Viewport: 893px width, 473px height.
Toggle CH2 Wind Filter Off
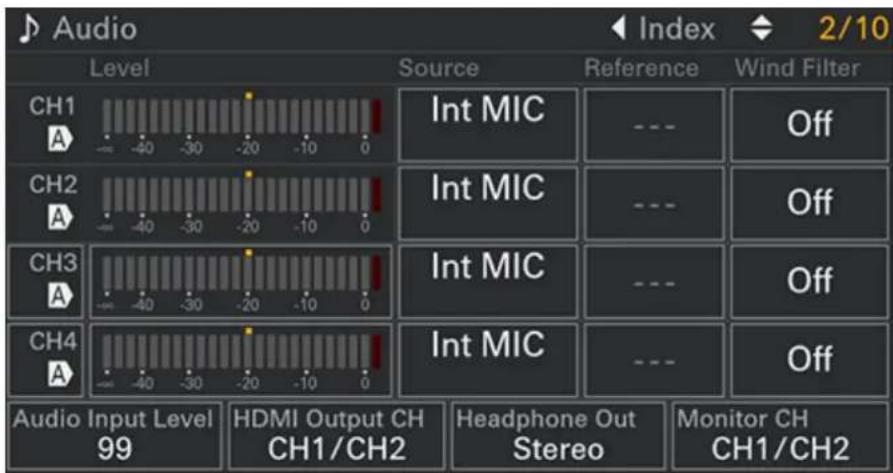click(x=809, y=203)
